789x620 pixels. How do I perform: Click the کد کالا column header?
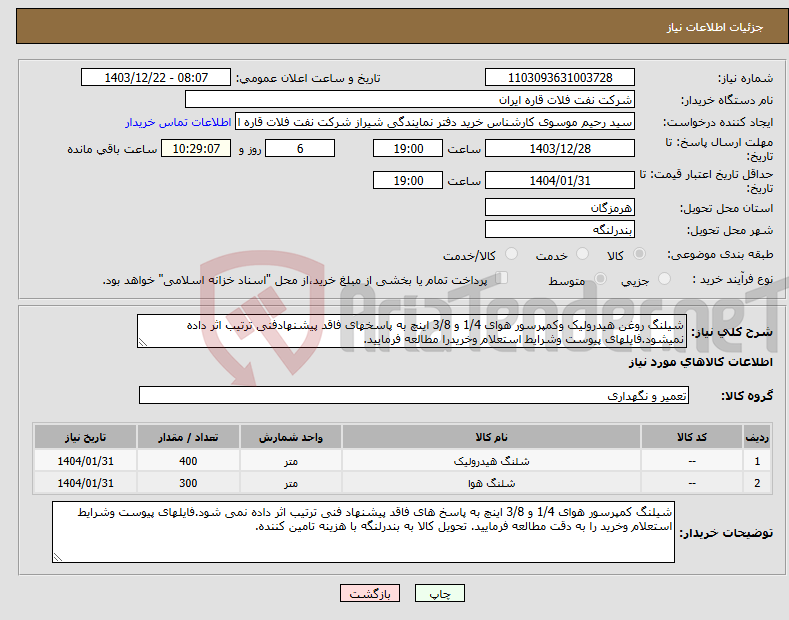tap(691, 437)
